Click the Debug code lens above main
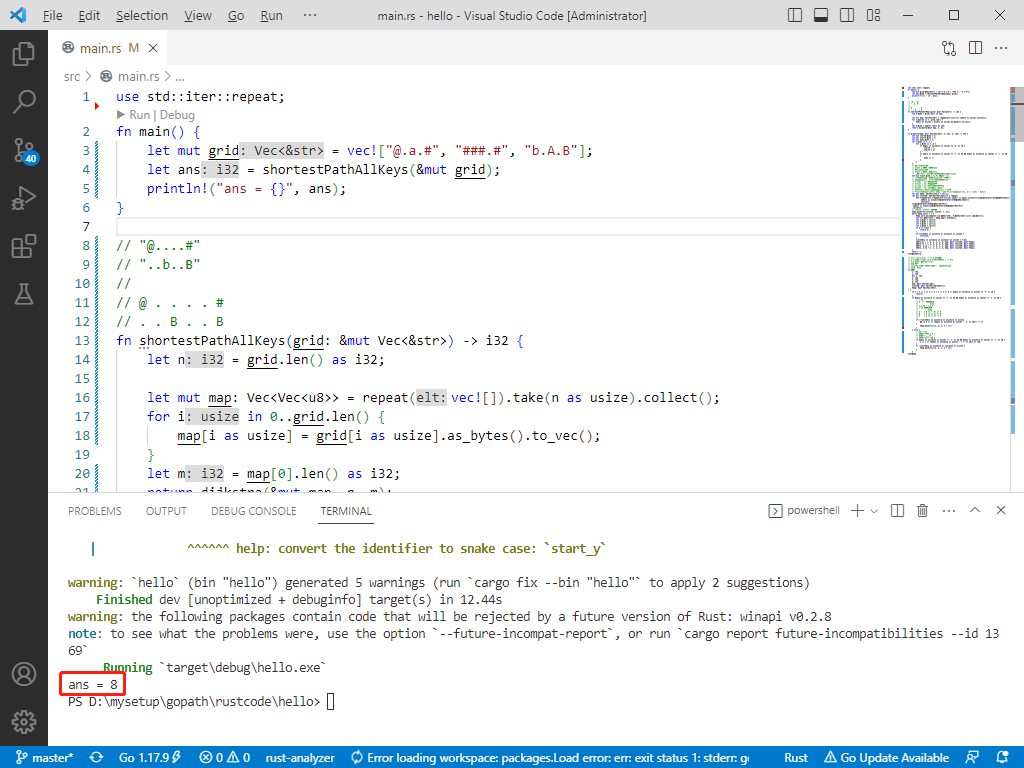 [177, 115]
